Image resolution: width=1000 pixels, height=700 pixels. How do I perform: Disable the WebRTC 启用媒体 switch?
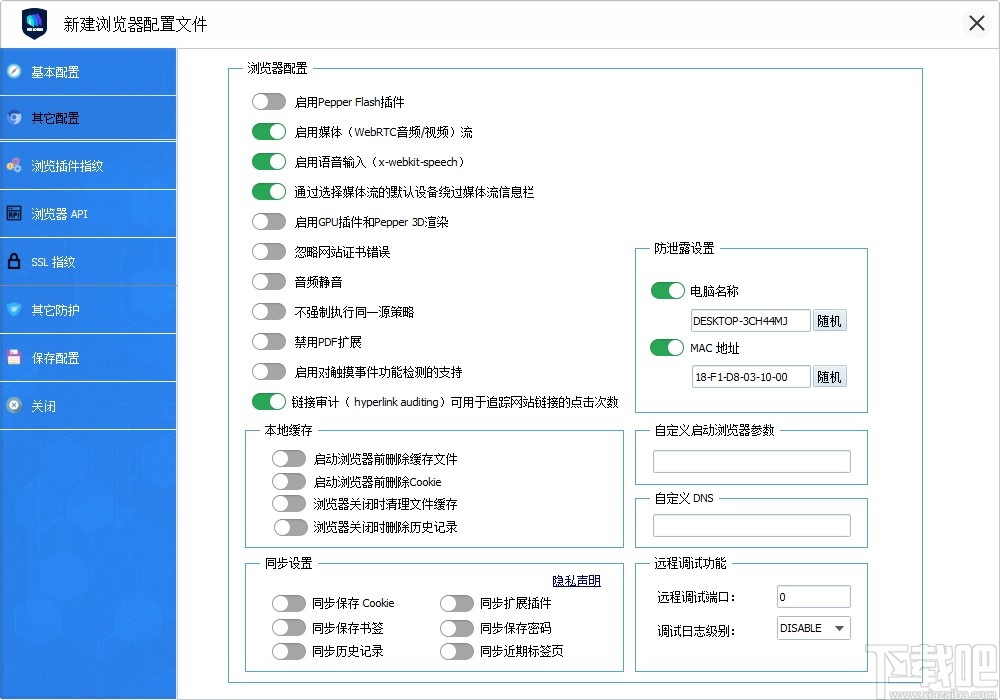(x=269, y=131)
